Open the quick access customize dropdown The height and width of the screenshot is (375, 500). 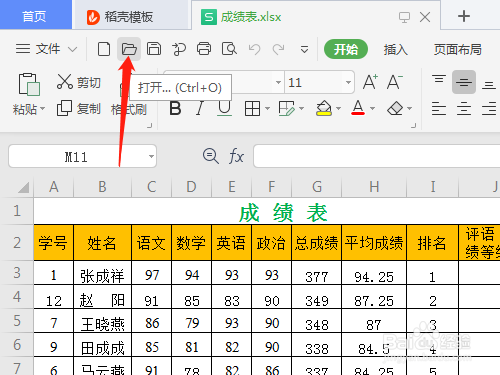tap(304, 50)
